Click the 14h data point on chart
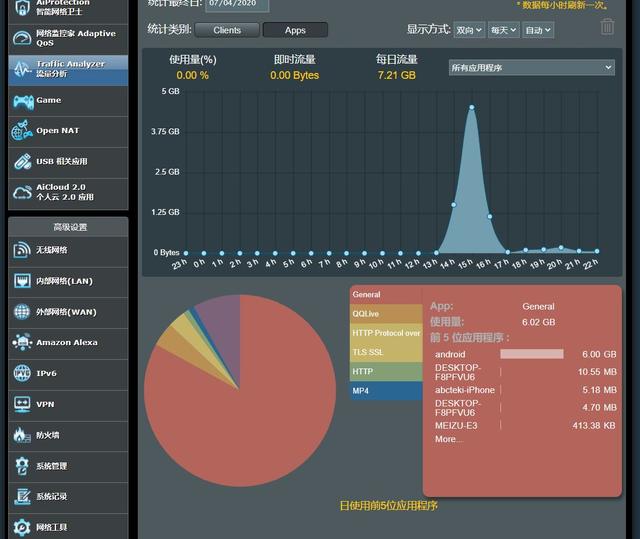The image size is (640, 539). (454, 205)
